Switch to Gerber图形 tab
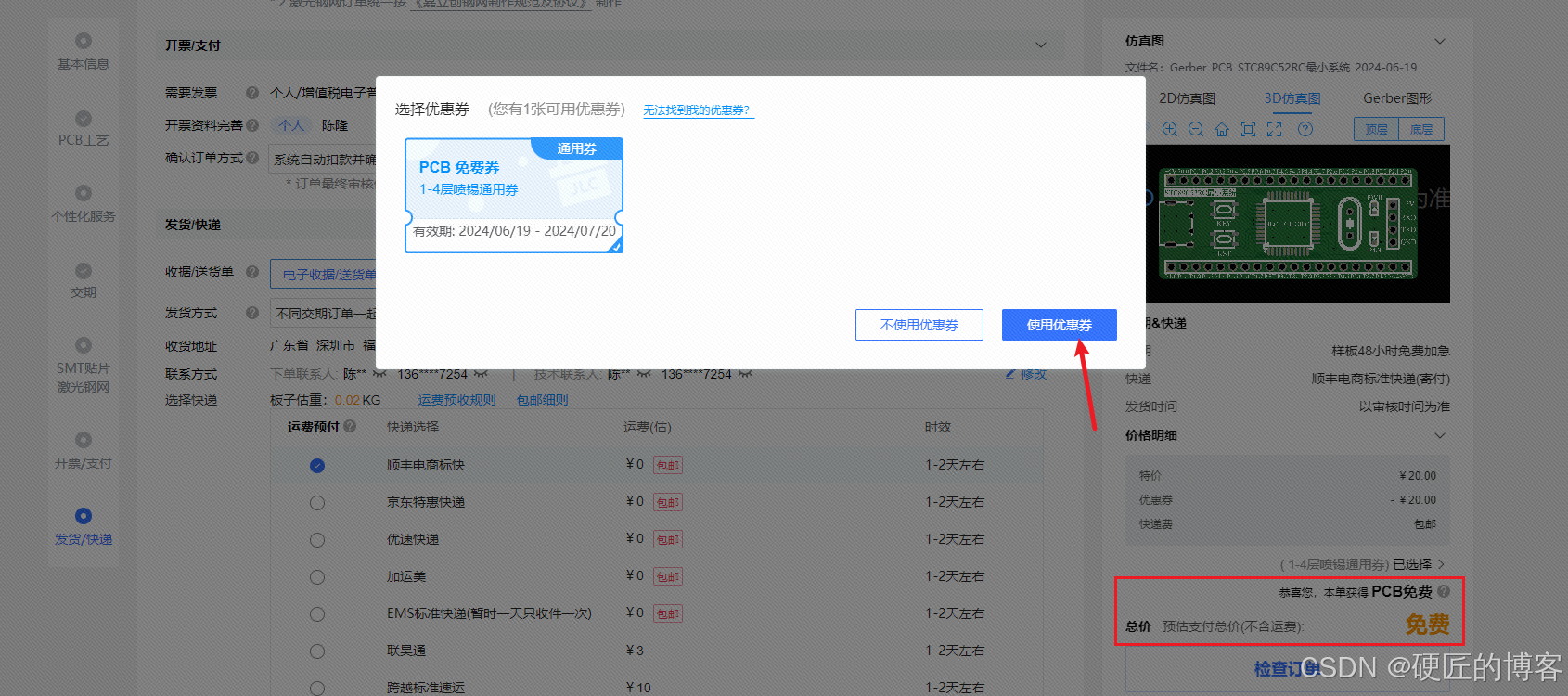 pos(1397,98)
